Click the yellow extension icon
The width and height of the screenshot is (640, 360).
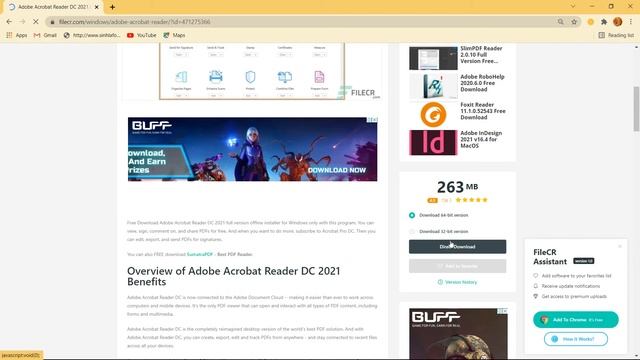[x=590, y=22]
